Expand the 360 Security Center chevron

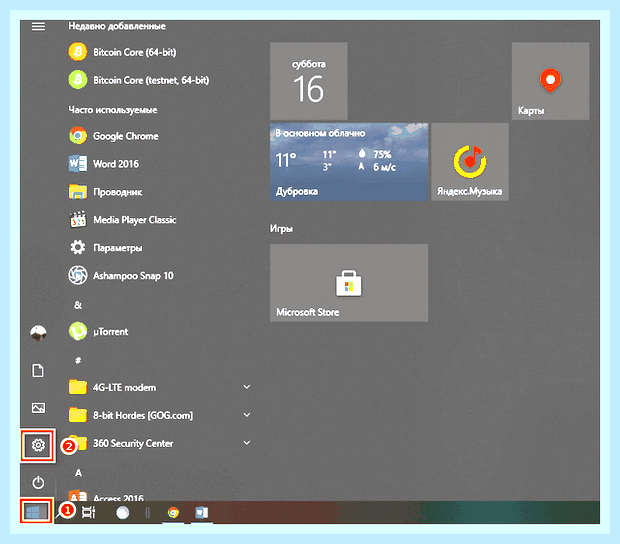[247, 443]
